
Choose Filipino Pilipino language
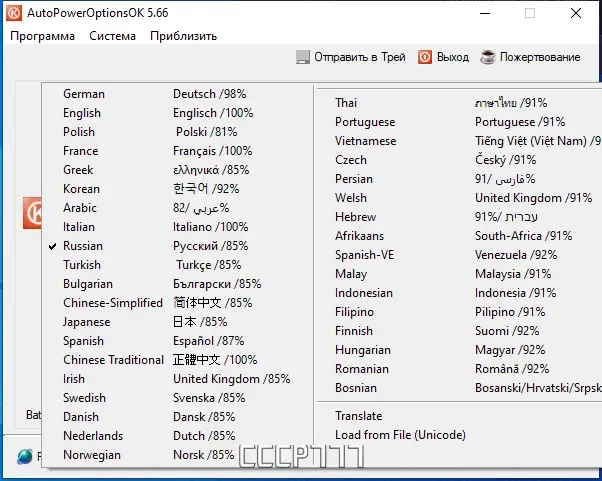(459, 312)
